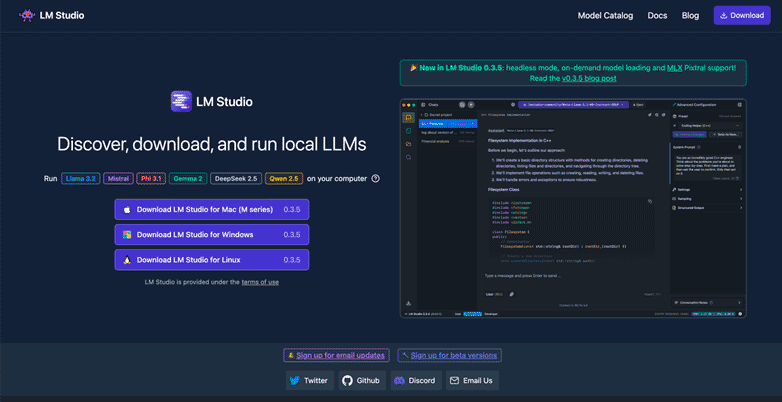Select the DeepSeek 2.5 model chip

pyautogui.click(x=236, y=179)
